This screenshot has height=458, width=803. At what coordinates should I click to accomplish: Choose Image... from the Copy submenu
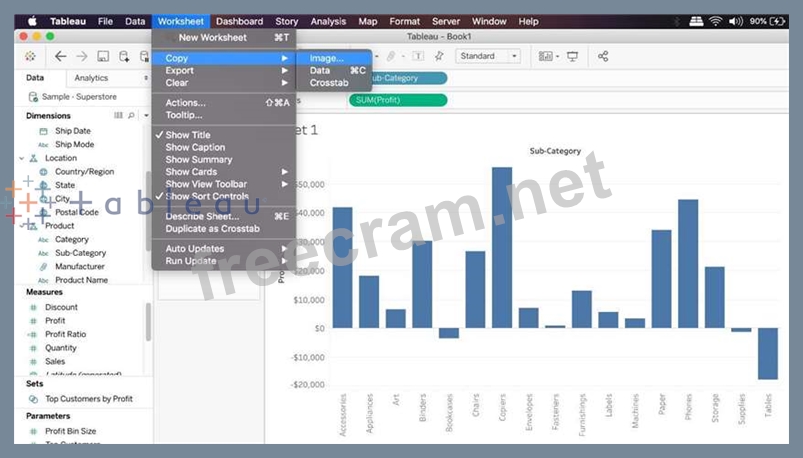pos(327,59)
